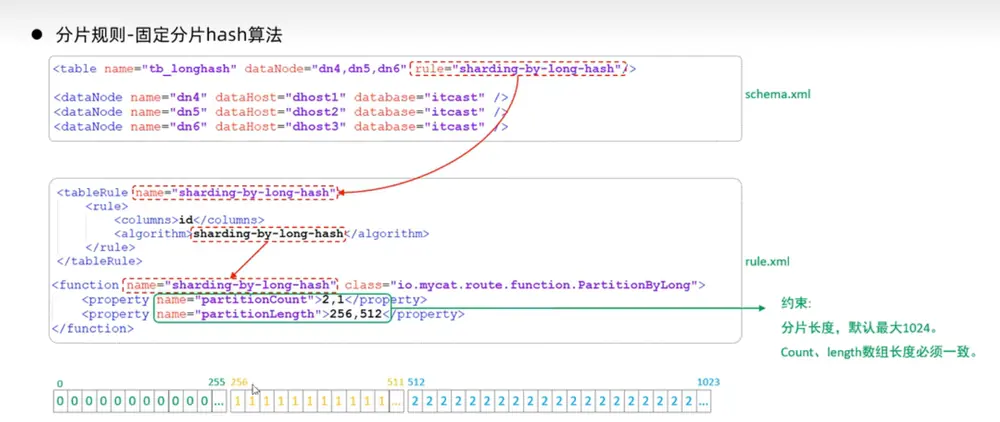Click the blue '1023' range label

[x=709, y=382]
